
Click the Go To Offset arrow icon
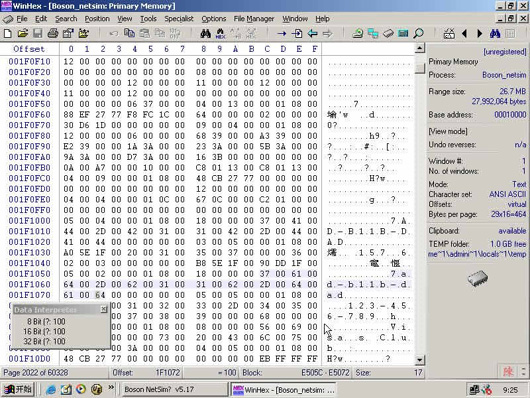282,33
